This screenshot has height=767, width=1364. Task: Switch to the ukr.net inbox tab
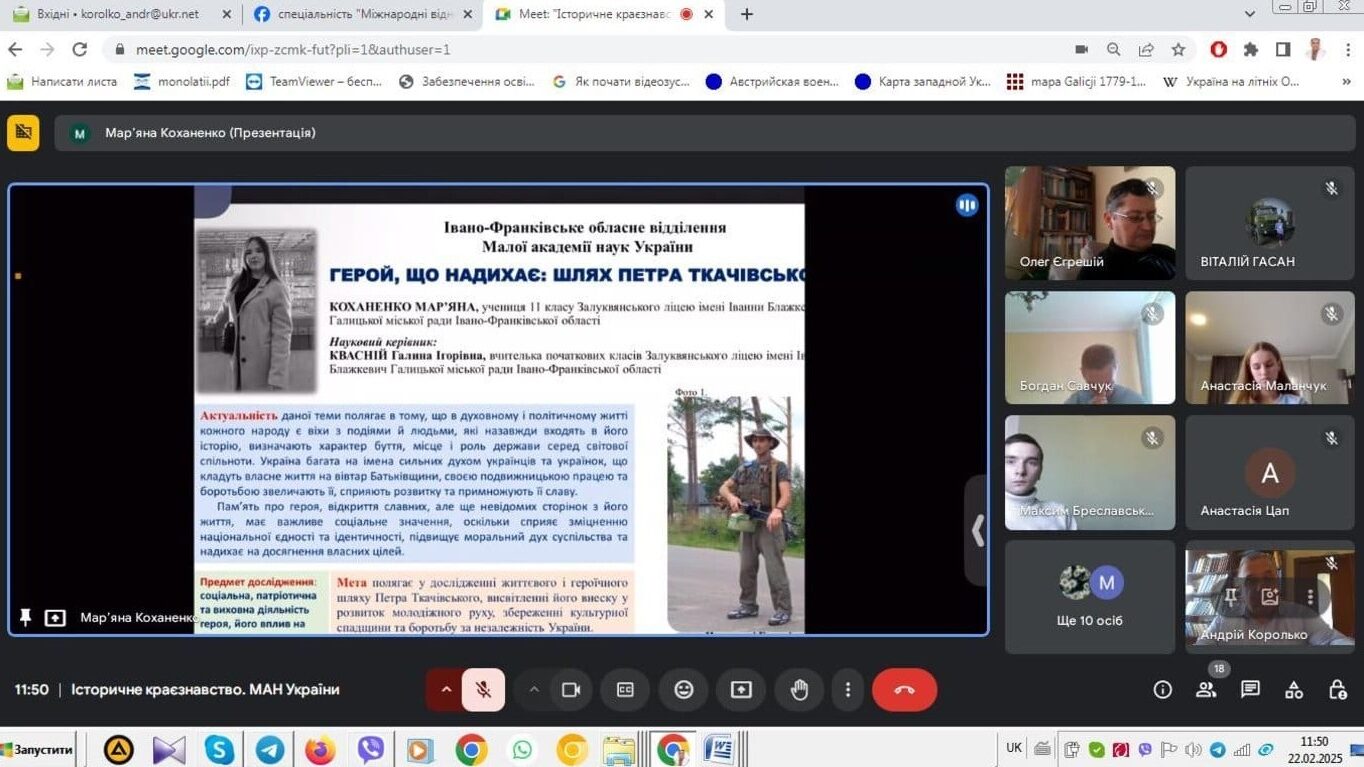(x=118, y=14)
